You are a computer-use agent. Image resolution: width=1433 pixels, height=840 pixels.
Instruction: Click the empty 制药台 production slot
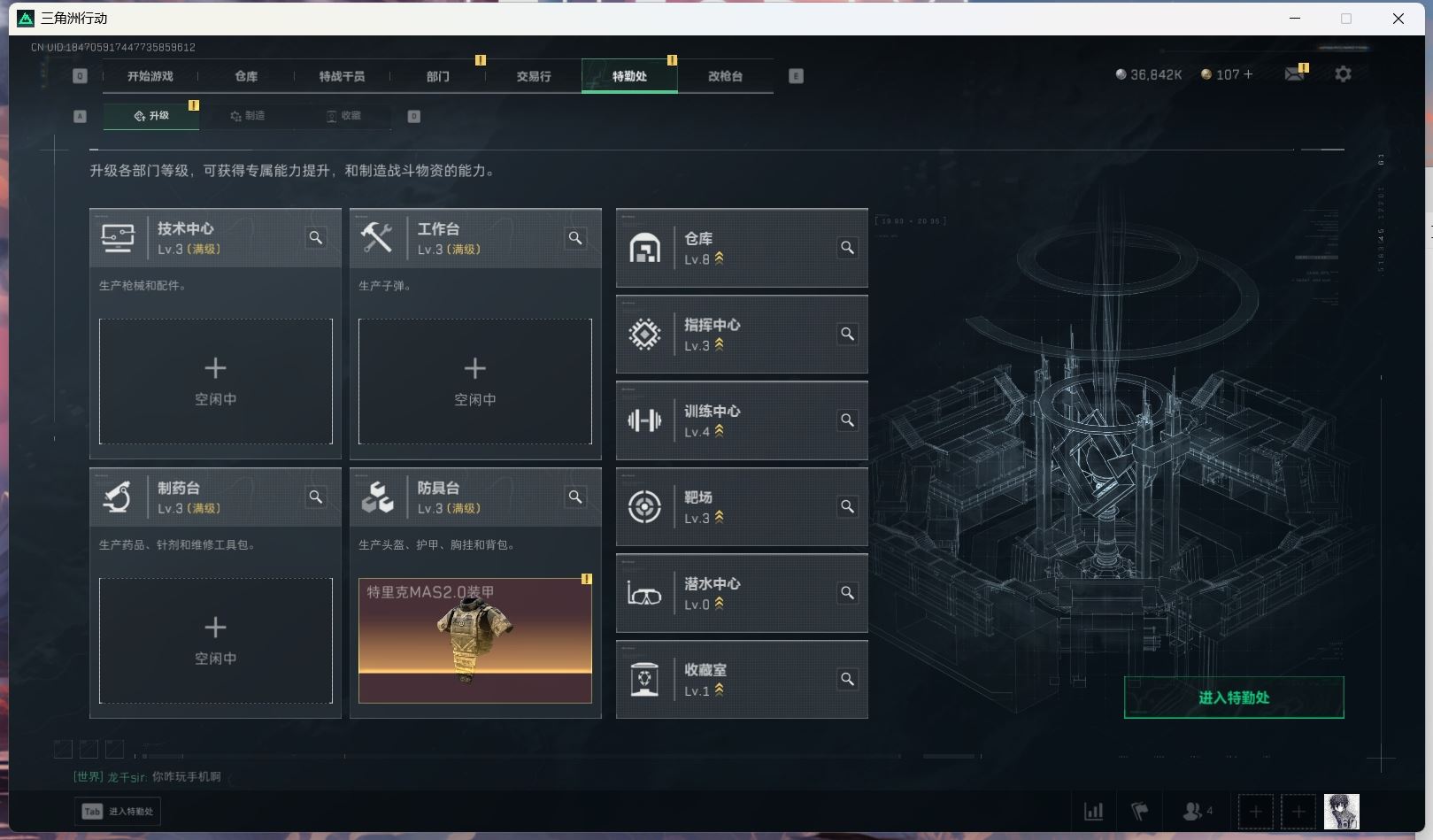[x=216, y=641]
